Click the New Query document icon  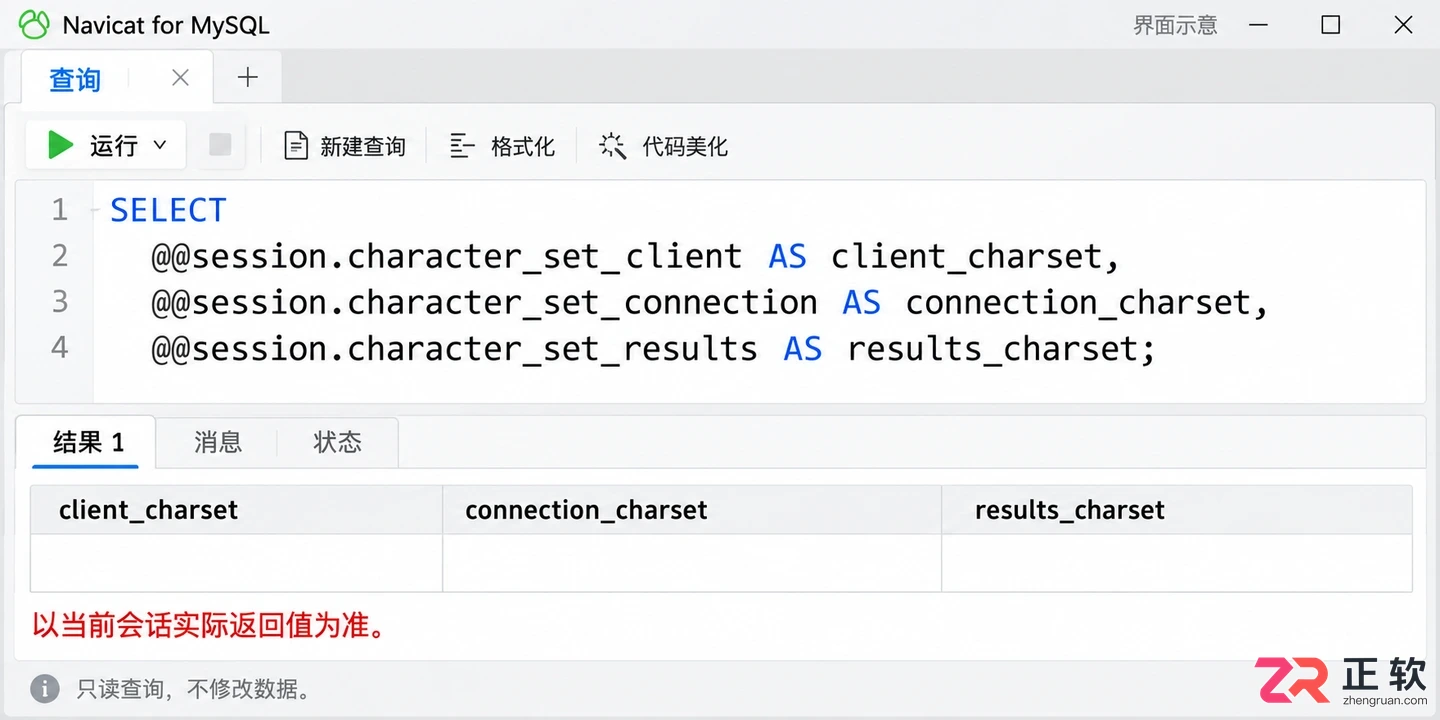pos(296,146)
